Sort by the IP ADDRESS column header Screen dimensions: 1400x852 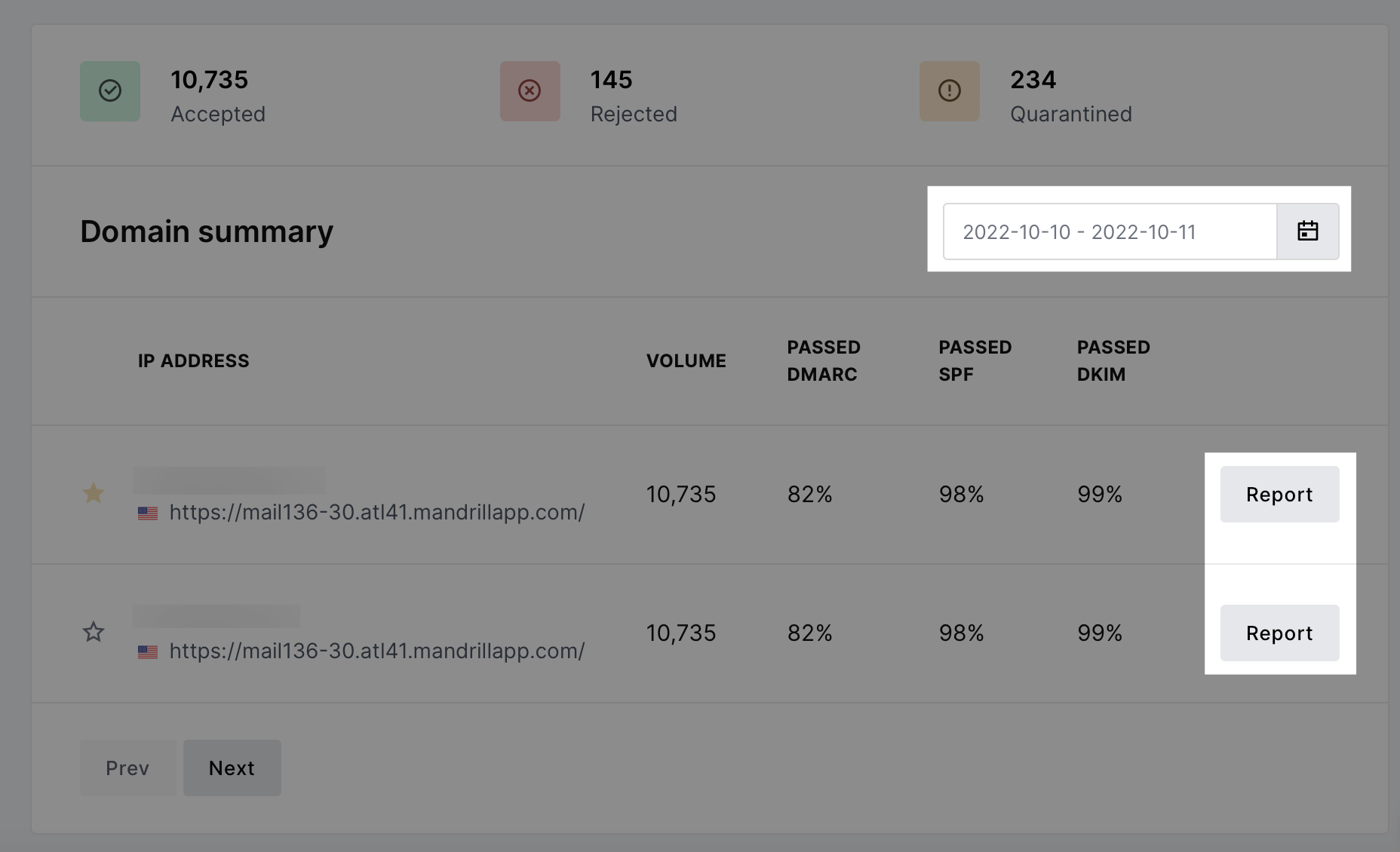193,361
